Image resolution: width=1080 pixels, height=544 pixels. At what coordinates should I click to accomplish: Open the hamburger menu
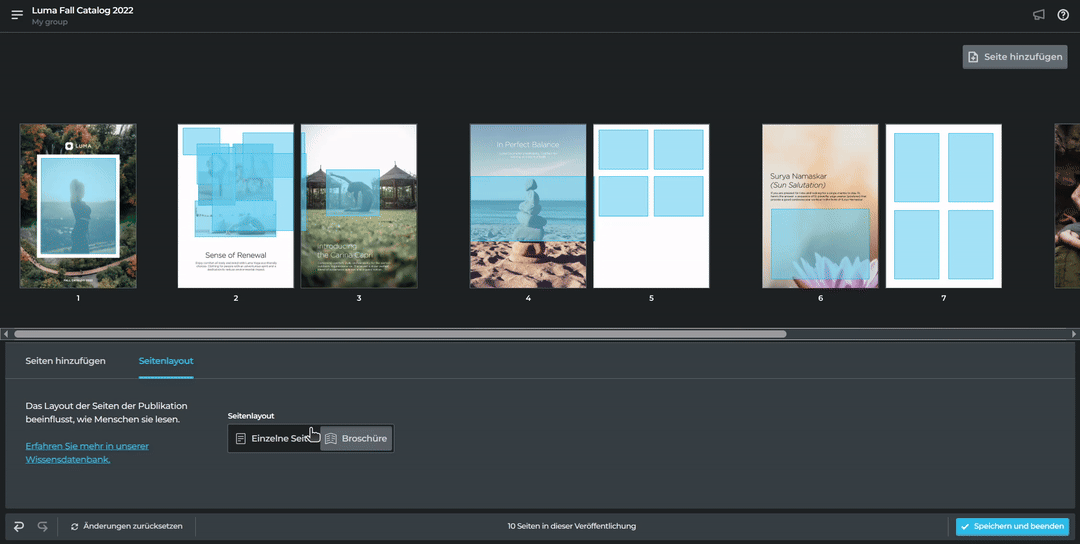click(x=17, y=15)
